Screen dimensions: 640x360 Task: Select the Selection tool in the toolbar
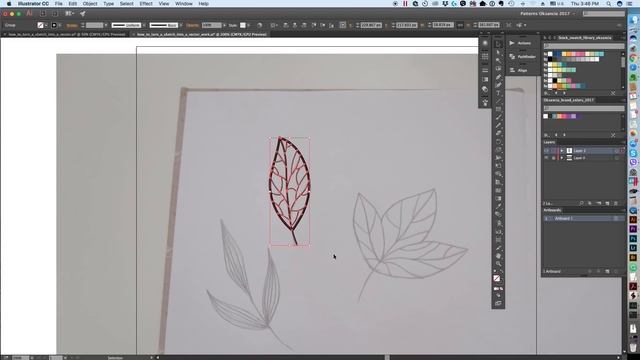click(x=498, y=44)
